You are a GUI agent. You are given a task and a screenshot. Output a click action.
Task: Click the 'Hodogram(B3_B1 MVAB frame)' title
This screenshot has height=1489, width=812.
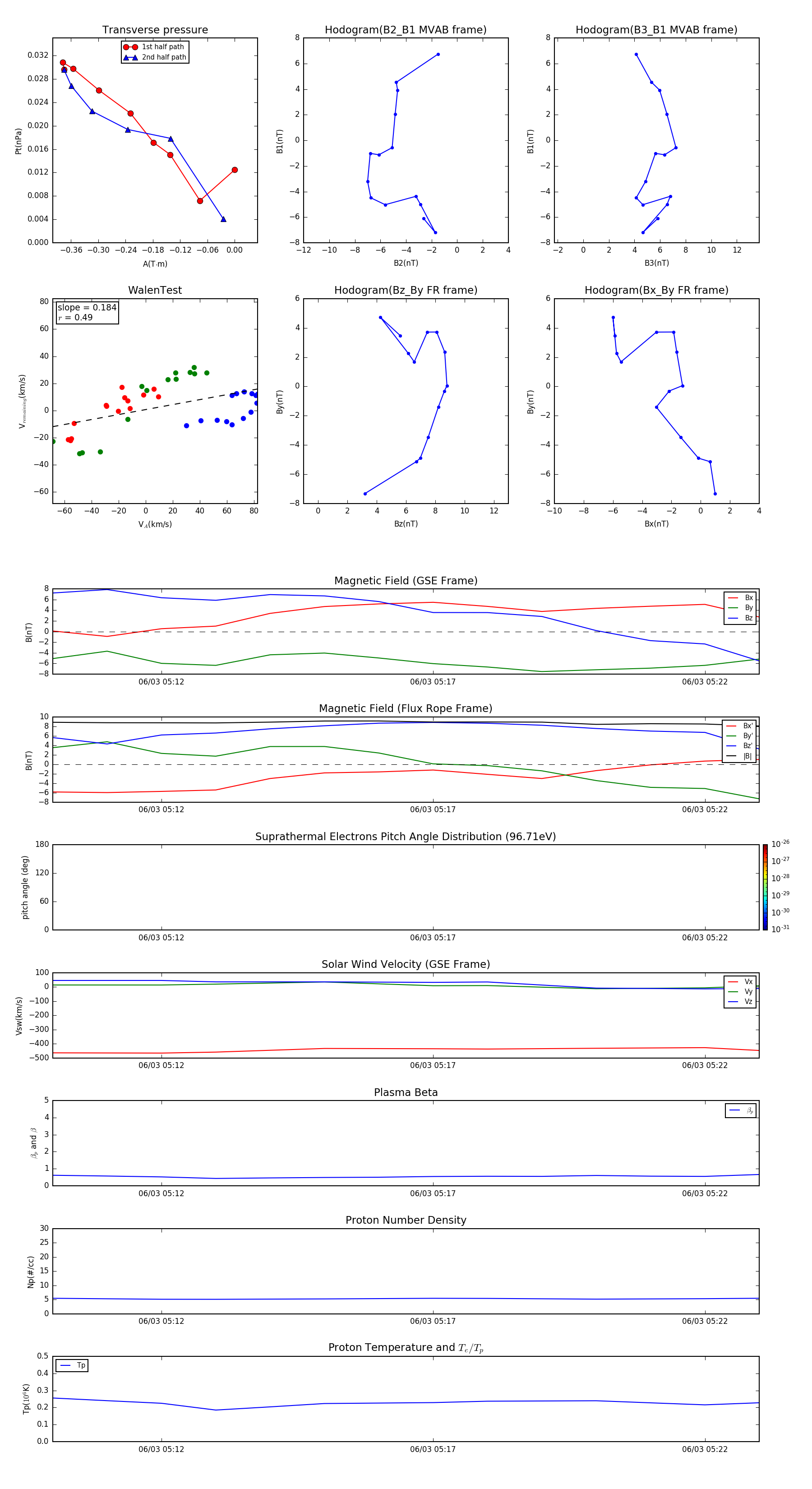656,30
